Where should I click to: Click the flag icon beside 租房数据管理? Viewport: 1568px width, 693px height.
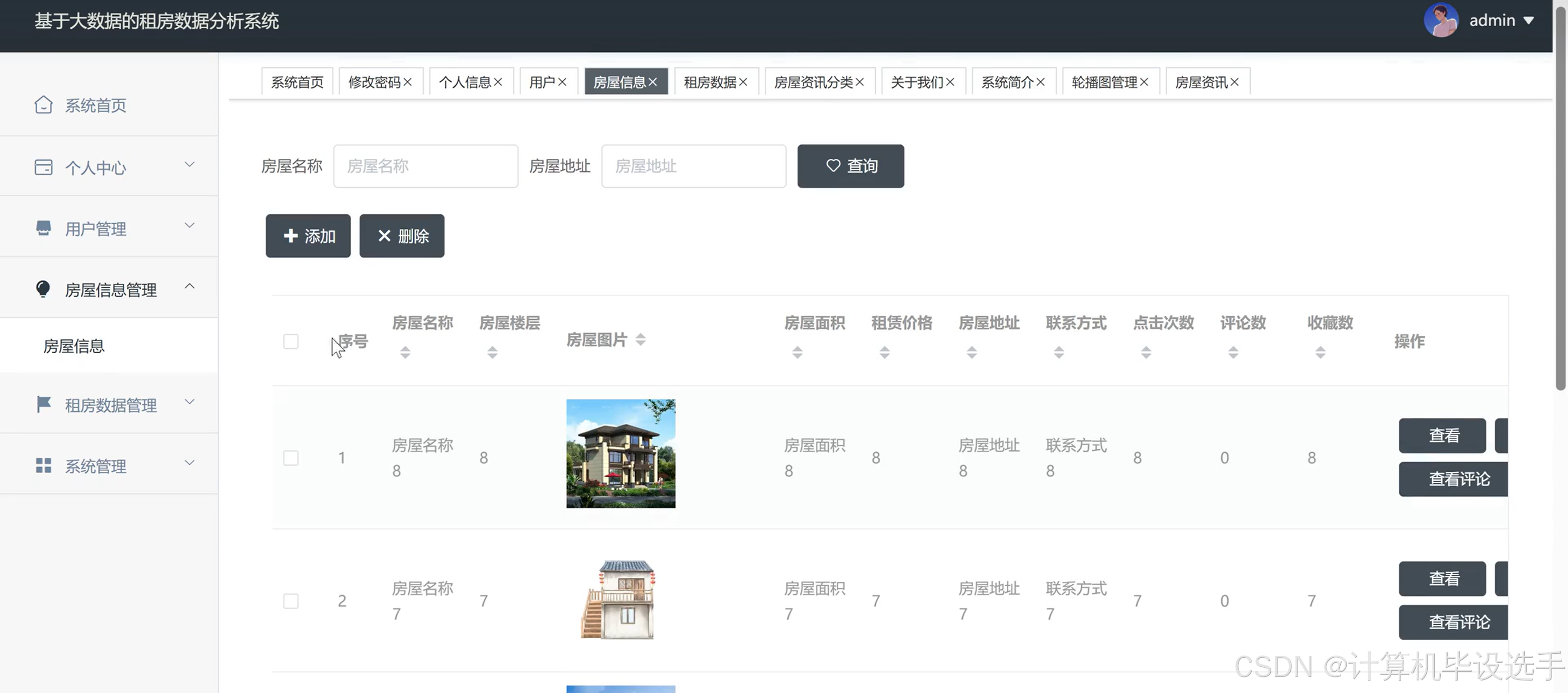tap(43, 404)
